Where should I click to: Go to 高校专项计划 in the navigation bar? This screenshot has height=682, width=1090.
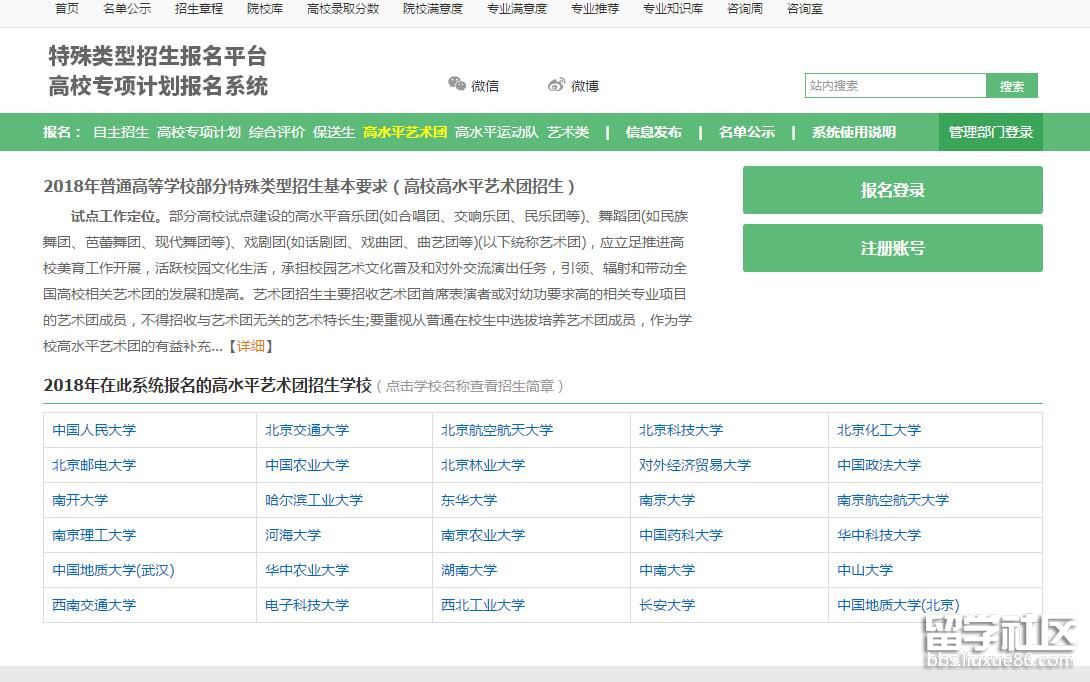(x=198, y=132)
